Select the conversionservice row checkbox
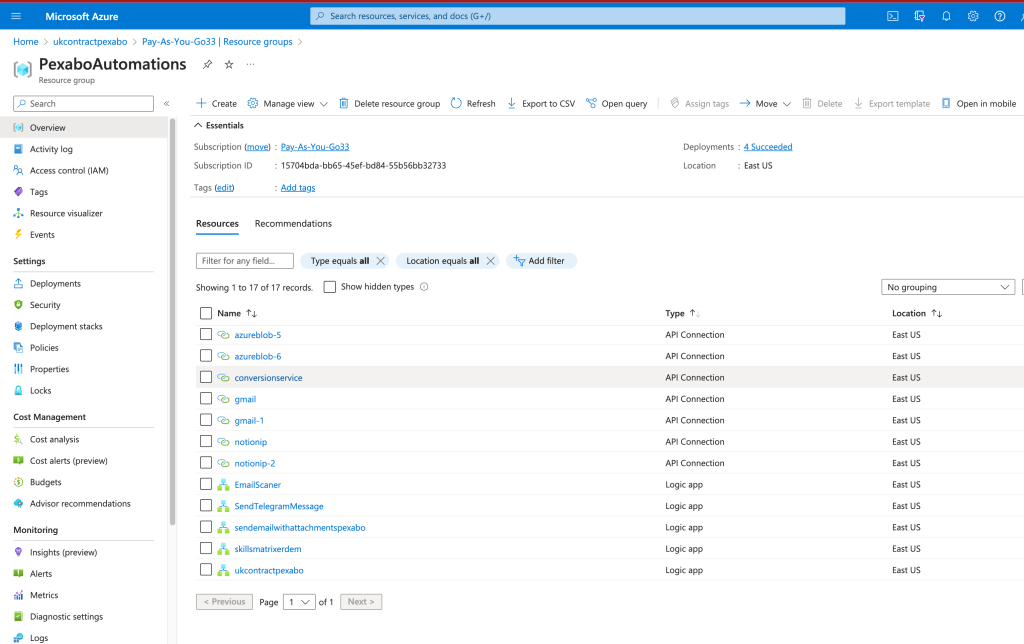This screenshot has width=1024, height=644. 206,378
